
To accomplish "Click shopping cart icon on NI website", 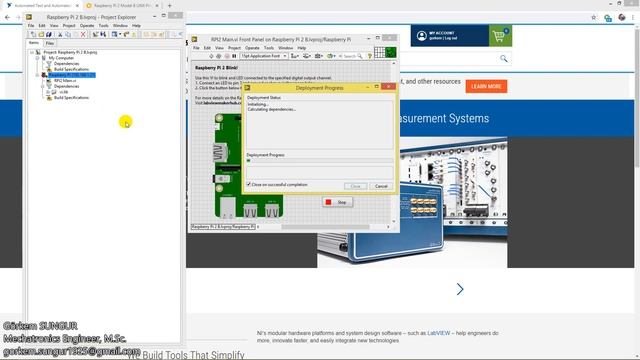I will [x=500, y=36].
